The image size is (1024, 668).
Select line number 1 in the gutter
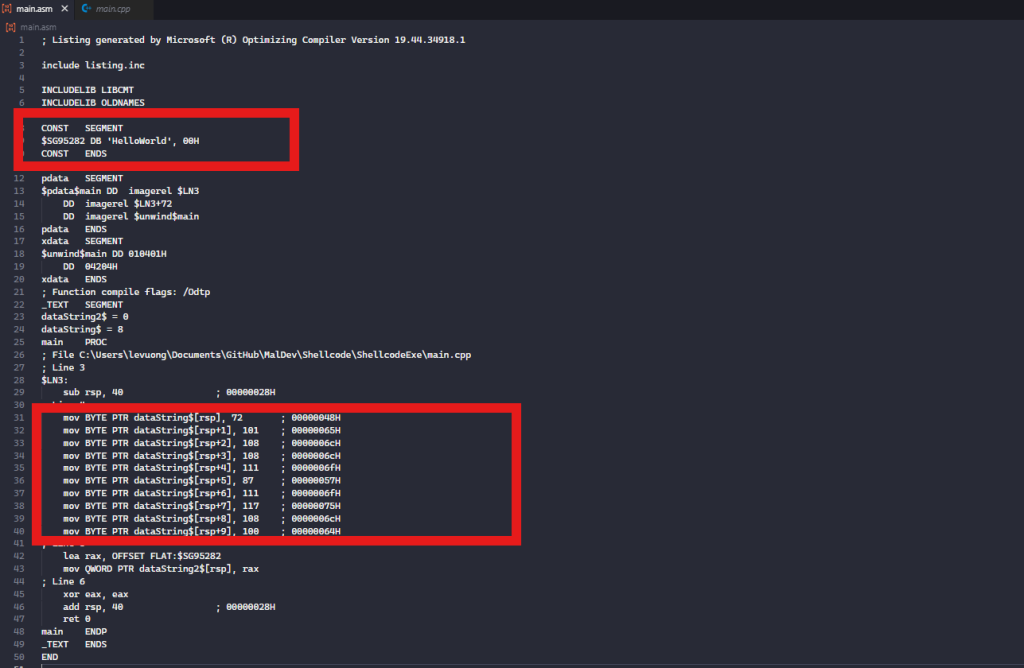point(21,40)
